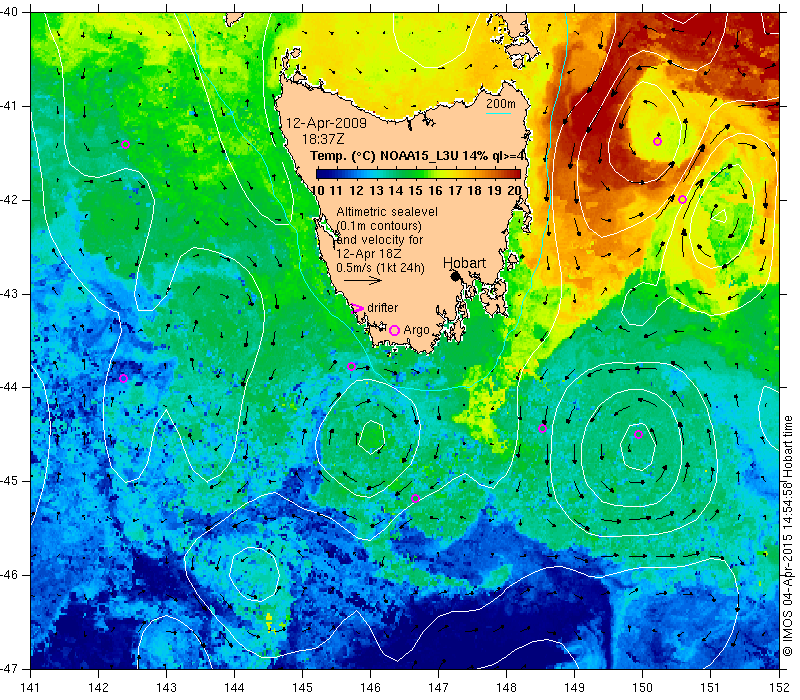Click the colorbar value '10'

(317, 191)
